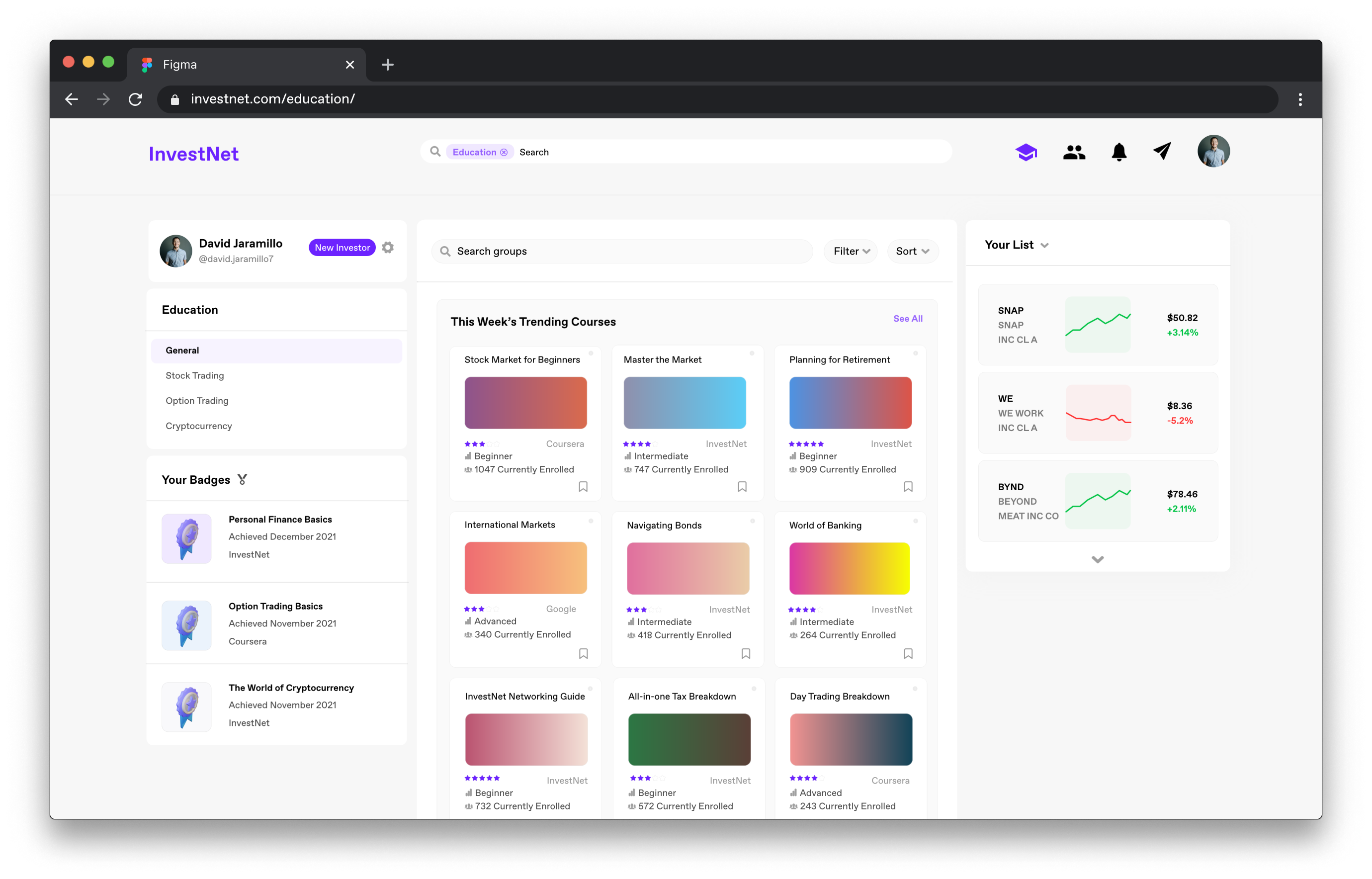
Task: Expand the Your List dropdown
Action: (1044, 246)
